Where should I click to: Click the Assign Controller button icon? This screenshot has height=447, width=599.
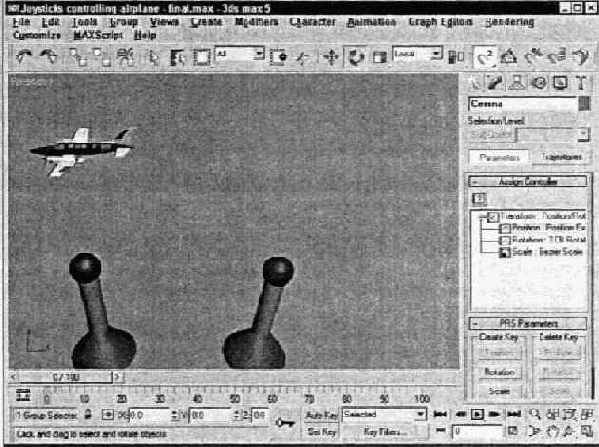coord(479,199)
